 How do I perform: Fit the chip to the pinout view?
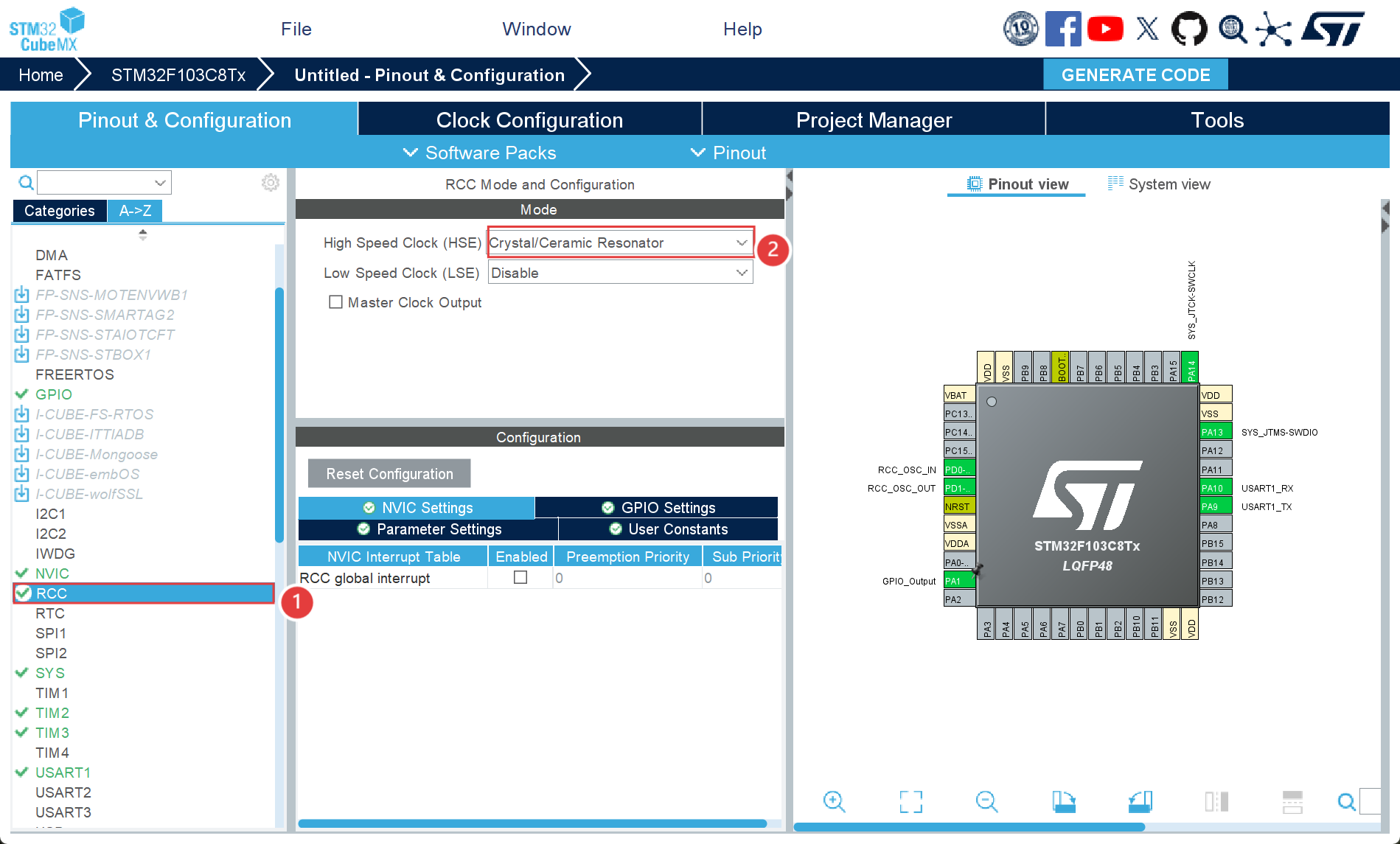point(911,801)
